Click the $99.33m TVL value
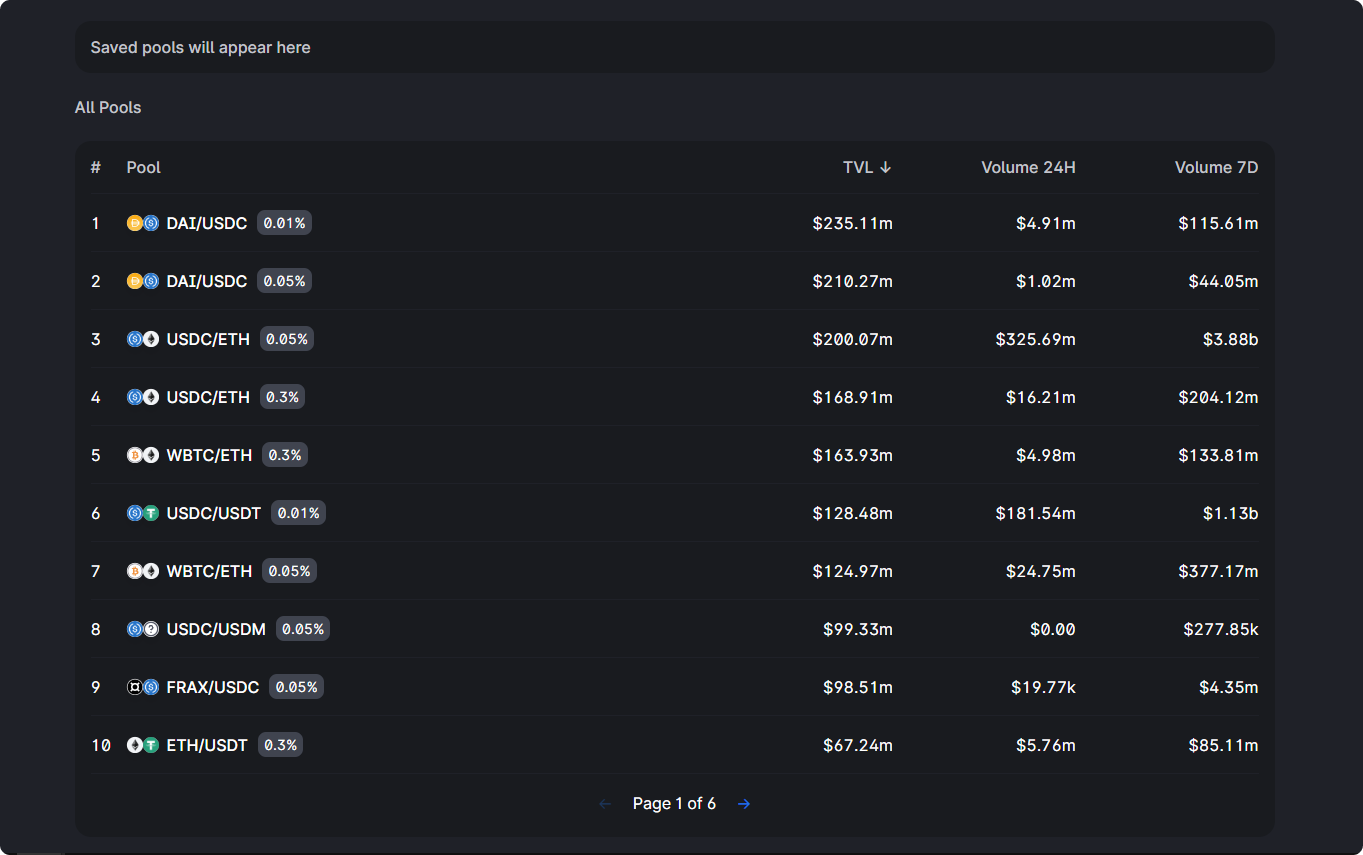This screenshot has height=855, width=1363. 858,629
